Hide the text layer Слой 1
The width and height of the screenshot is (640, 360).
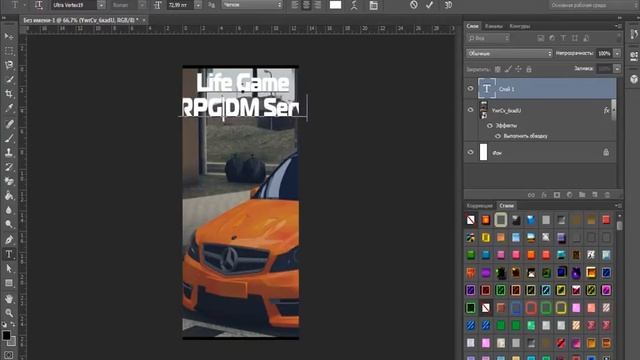click(470, 89)
